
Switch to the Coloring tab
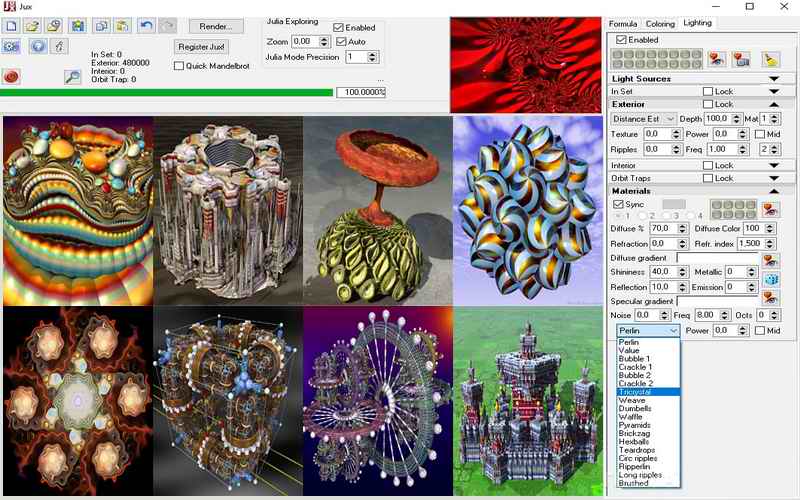[x=659, y=23]
